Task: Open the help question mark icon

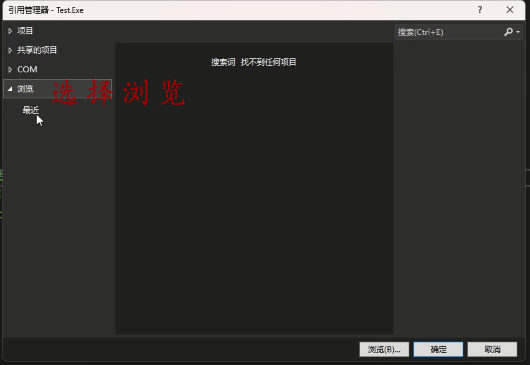Action: tap(480, 10)
